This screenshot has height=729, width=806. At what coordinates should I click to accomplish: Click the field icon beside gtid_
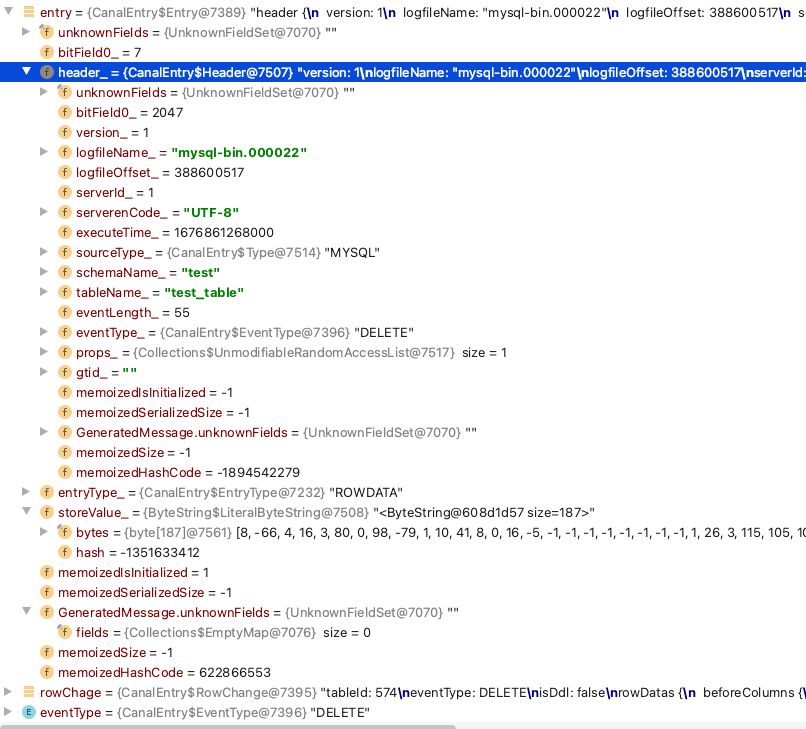pyautogui.click(x=65, y=372)
